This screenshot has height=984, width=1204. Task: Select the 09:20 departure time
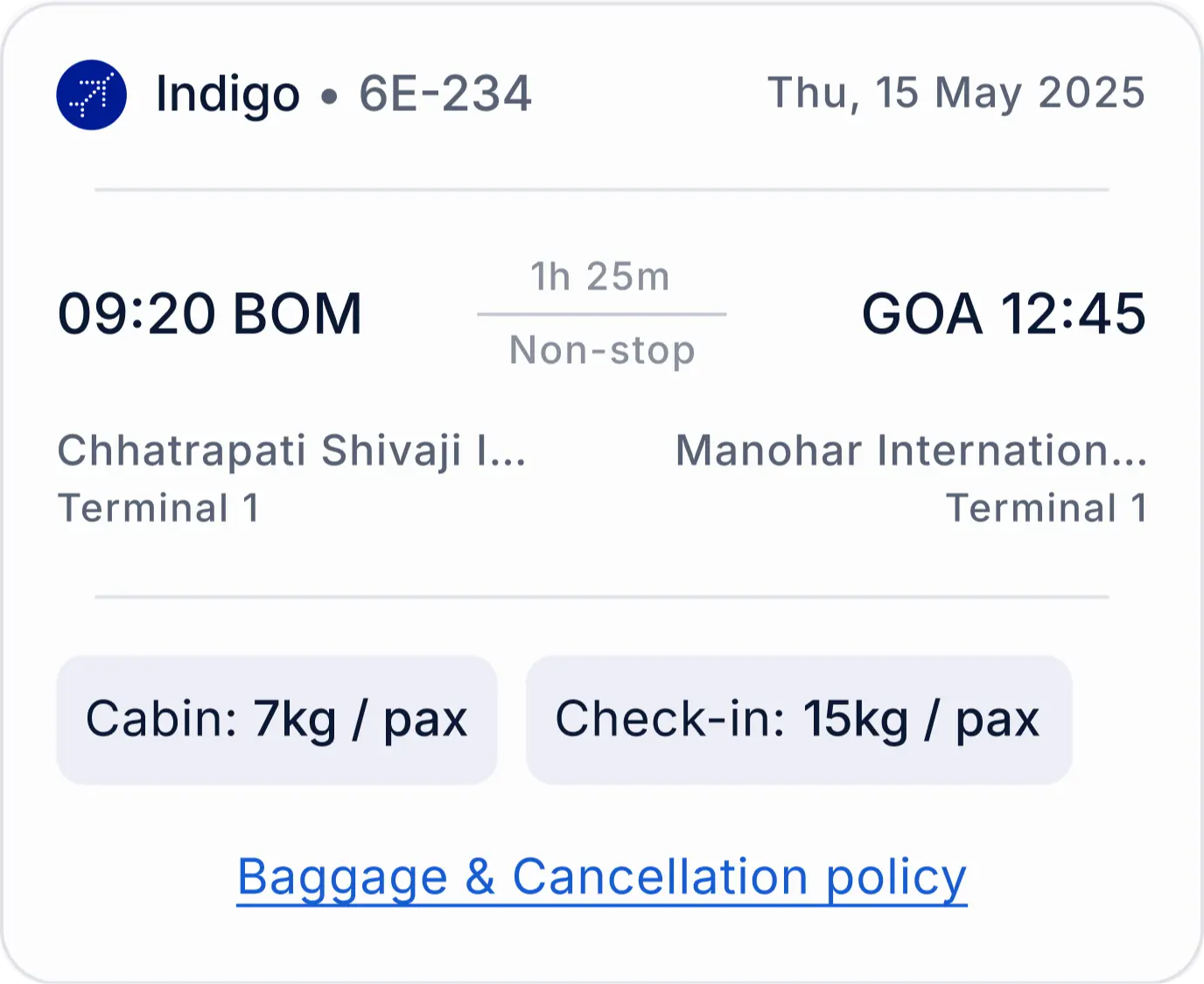coord(136,314)
